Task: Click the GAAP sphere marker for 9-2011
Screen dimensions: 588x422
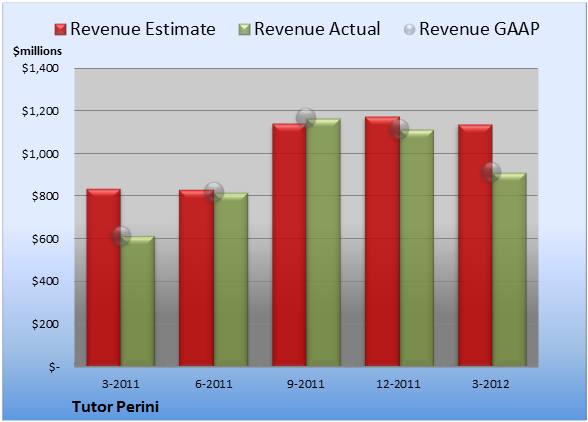Action: click(306, 118)
